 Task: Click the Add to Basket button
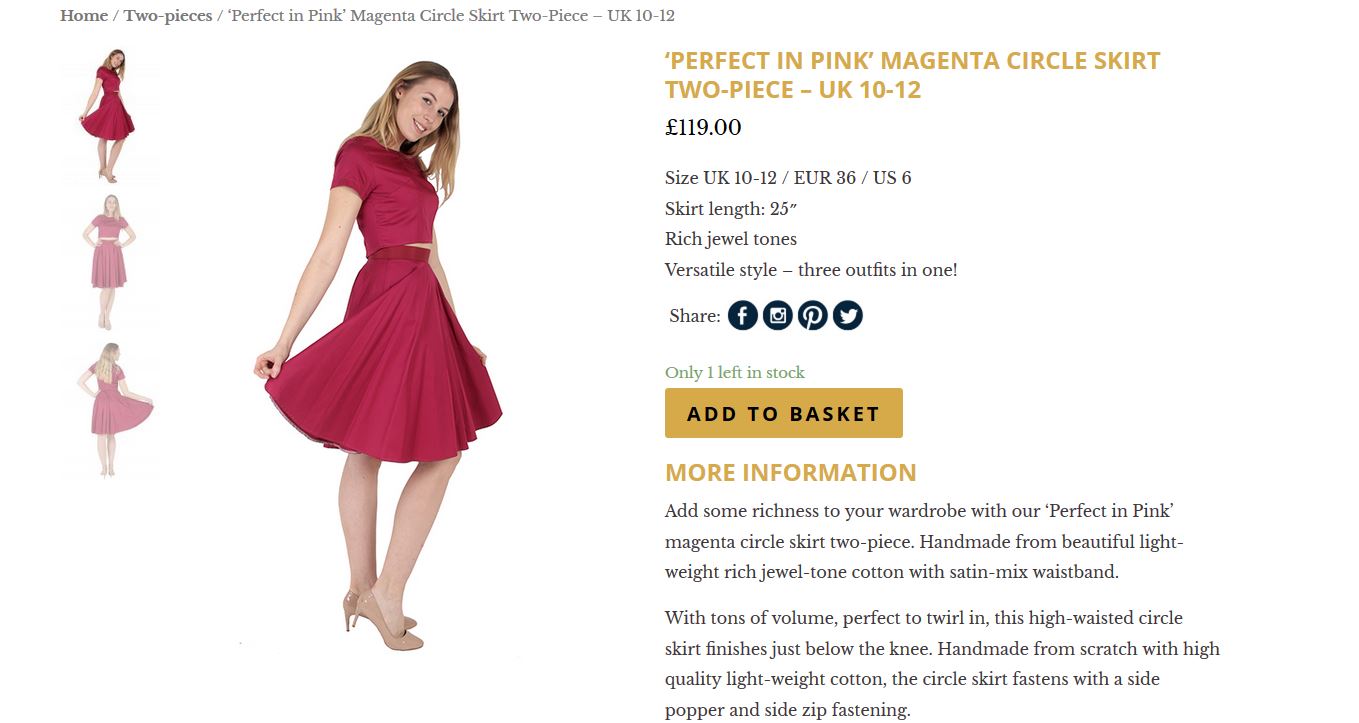(x=783, y=413)
